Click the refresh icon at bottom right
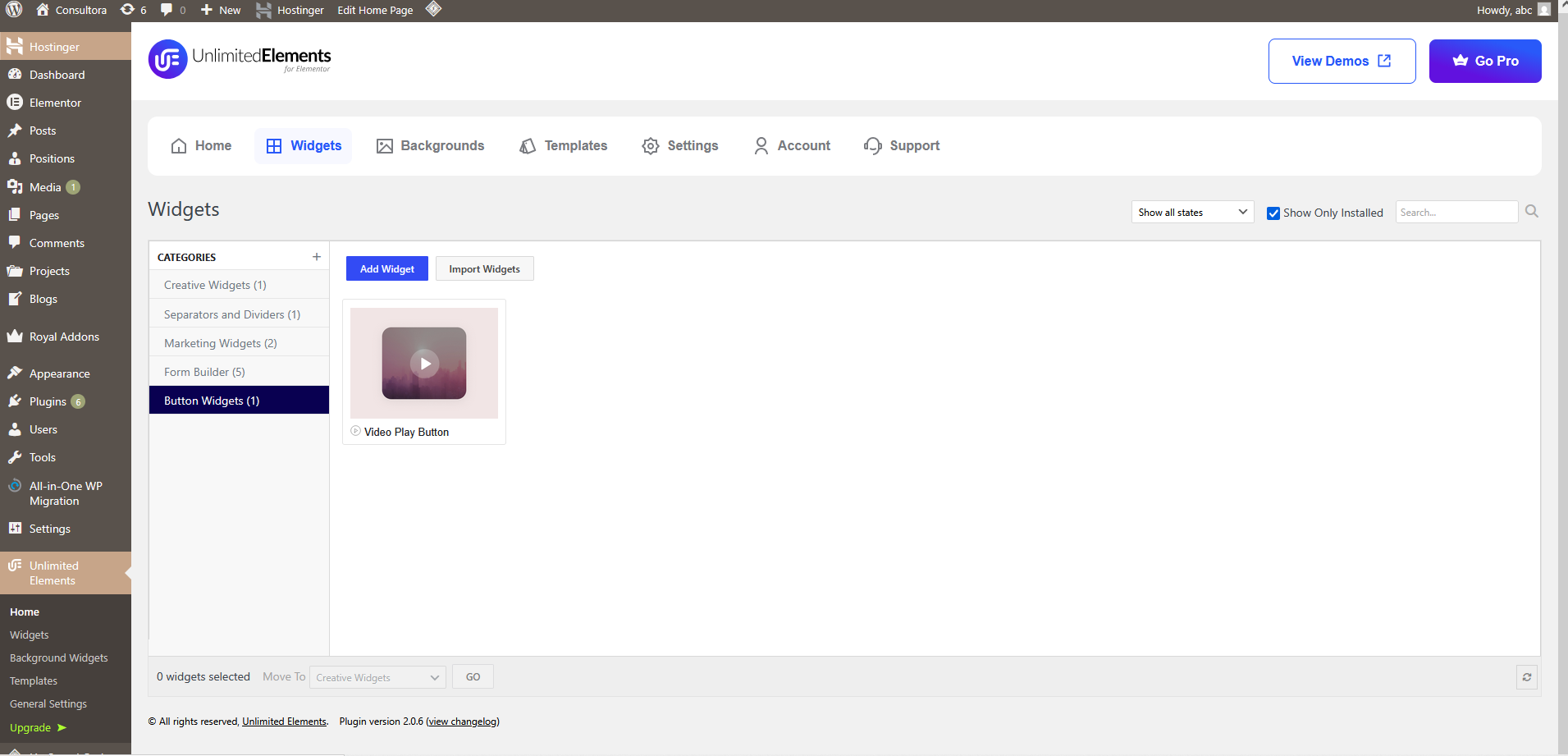 (1527, 677)
